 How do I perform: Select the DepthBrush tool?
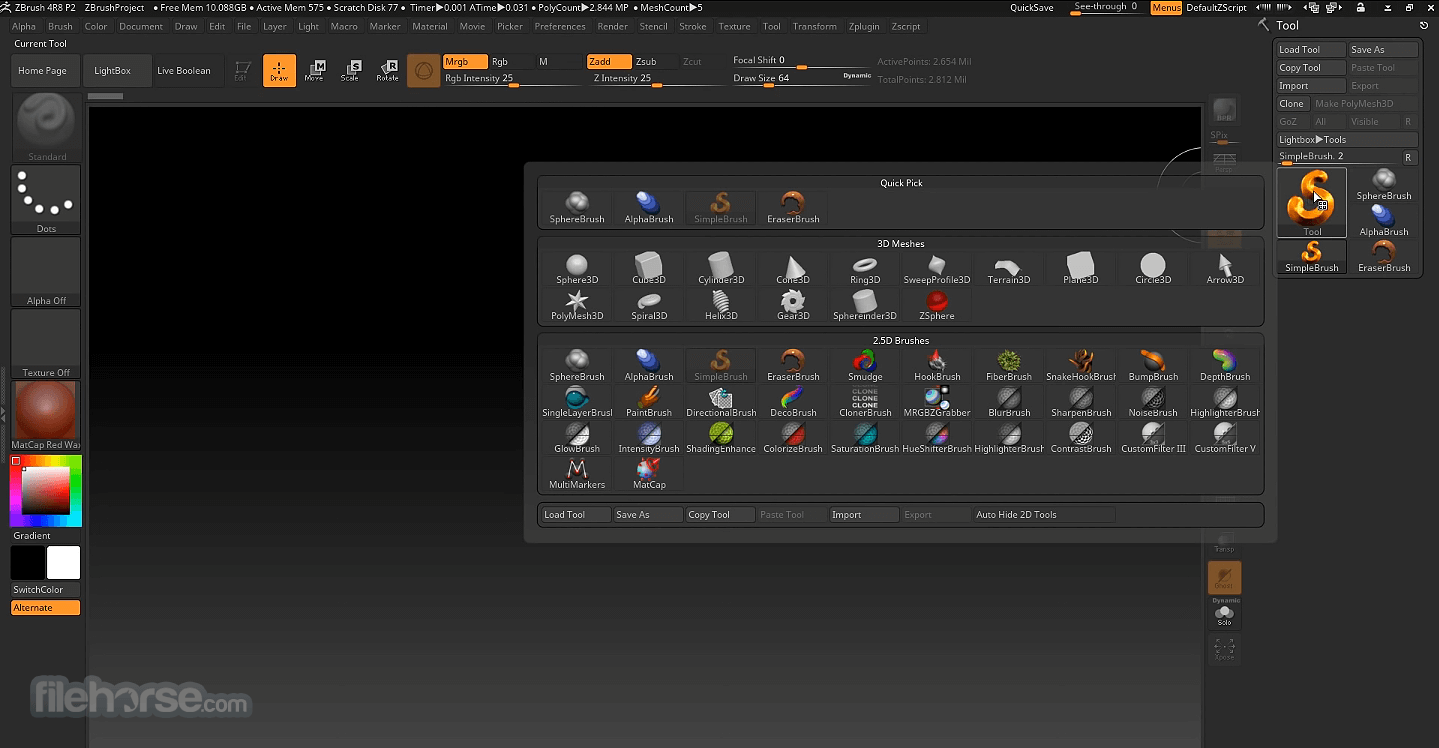coord(1225,366)
